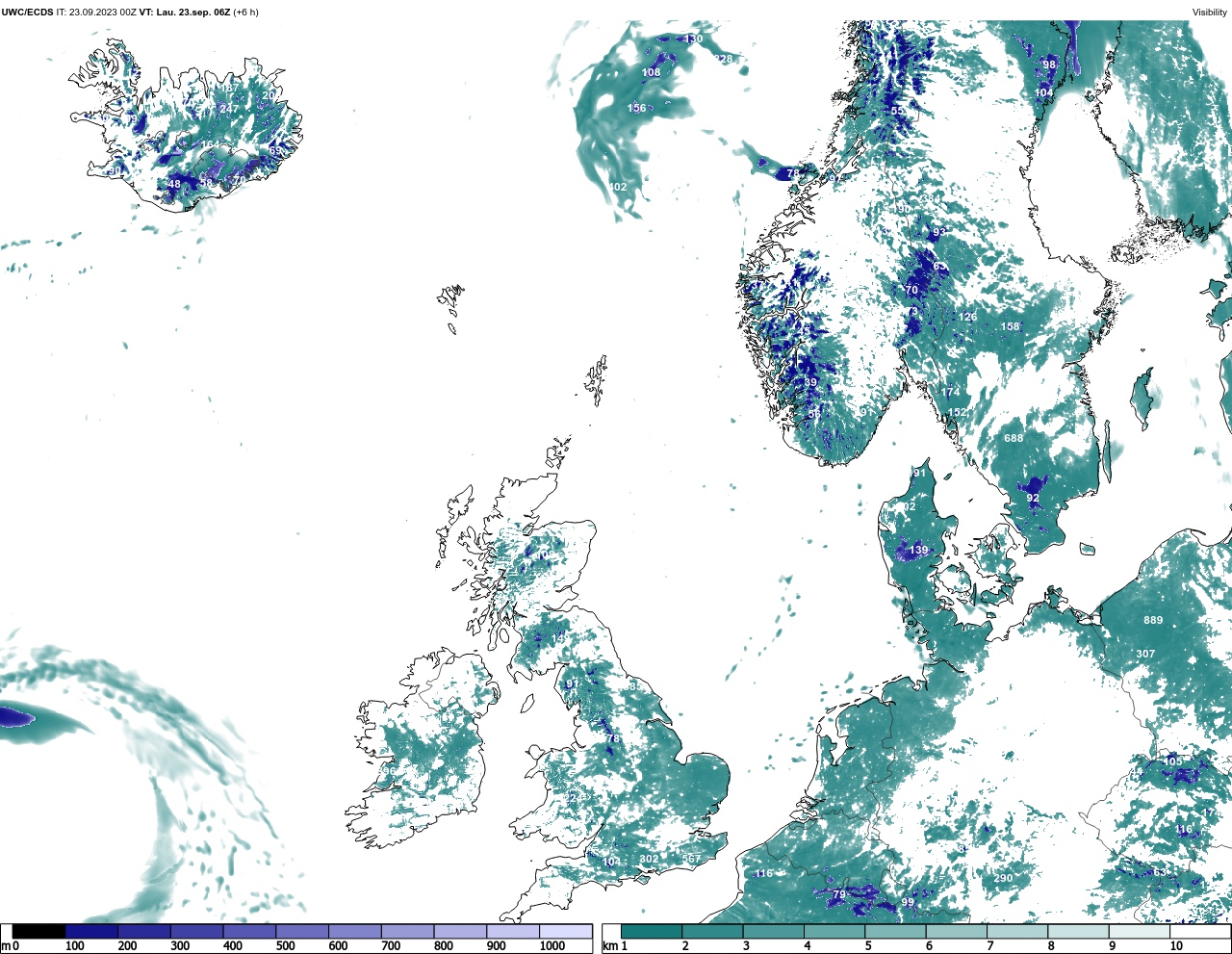Click the 156 value over the sea

(637, 108)
